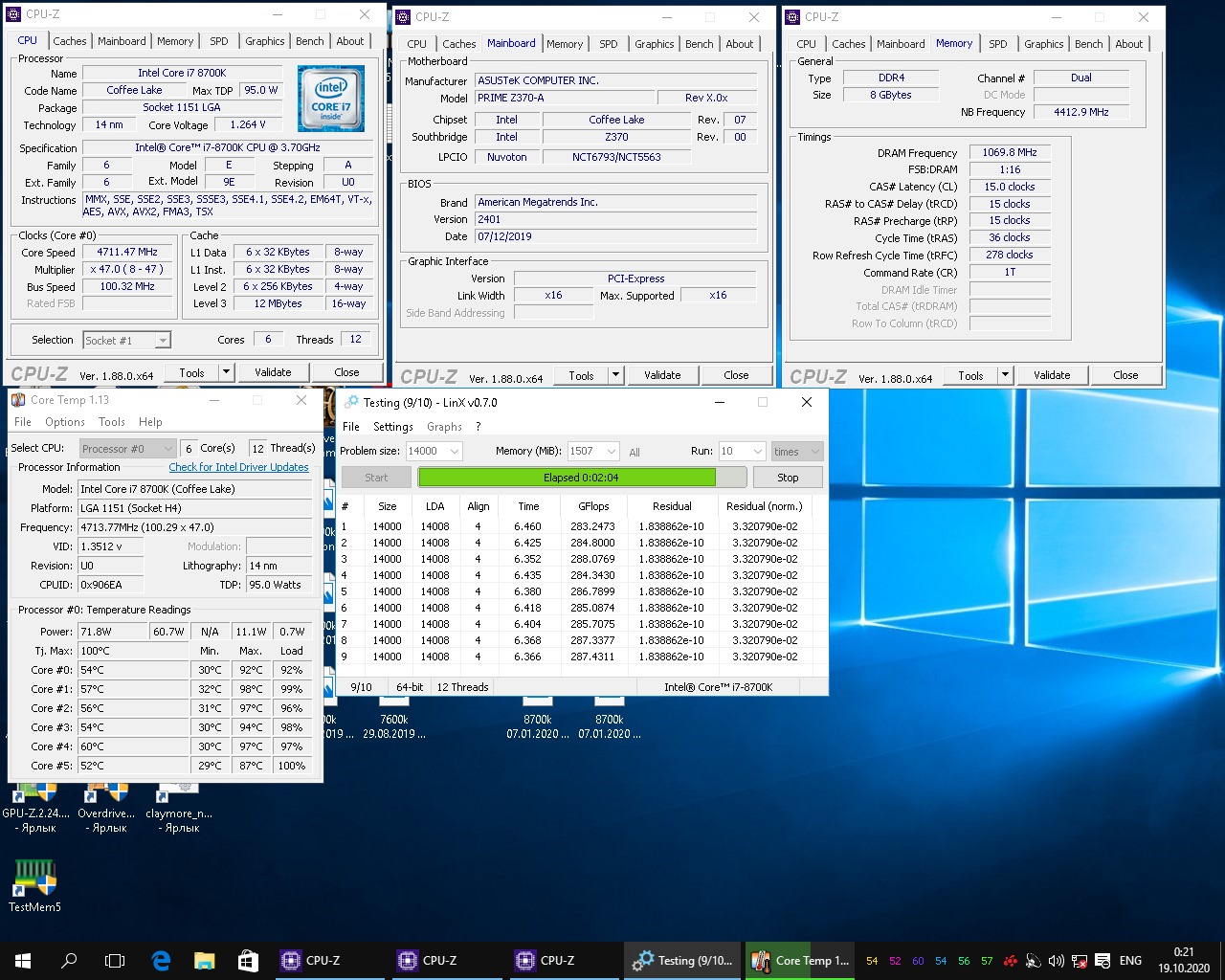Click the LinX title bar icon
The width and height of the screenshot is (1225, 980).
[x=351, y=402]
